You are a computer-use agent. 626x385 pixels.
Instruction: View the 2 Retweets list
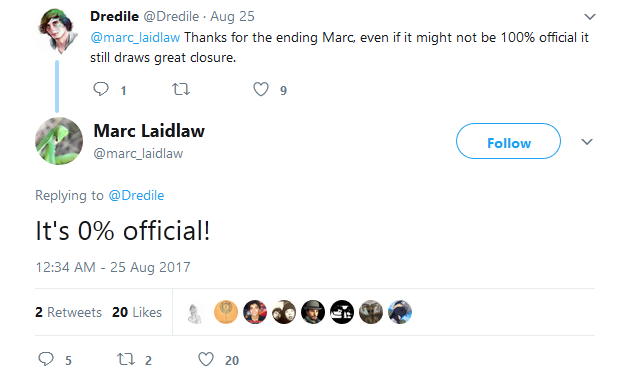click(x=68, y=312)
